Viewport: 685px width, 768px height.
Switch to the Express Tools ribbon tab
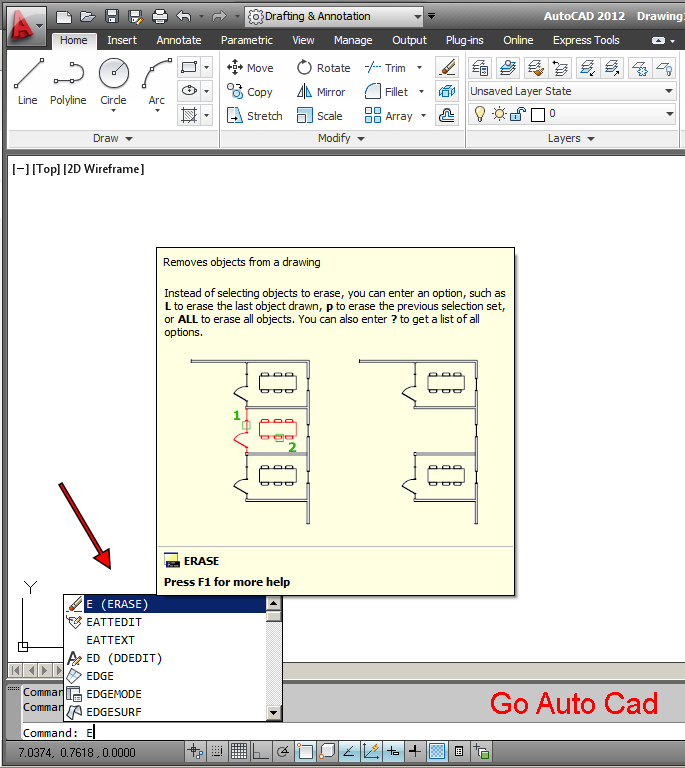[x=586, y=40]
